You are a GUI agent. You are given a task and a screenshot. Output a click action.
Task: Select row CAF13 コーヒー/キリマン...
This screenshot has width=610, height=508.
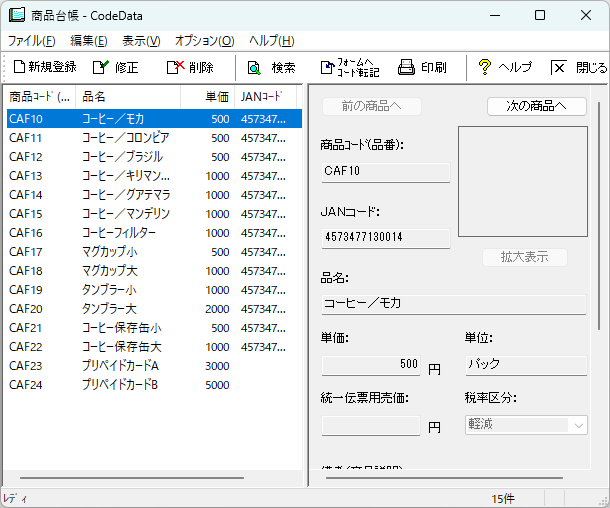154,176
